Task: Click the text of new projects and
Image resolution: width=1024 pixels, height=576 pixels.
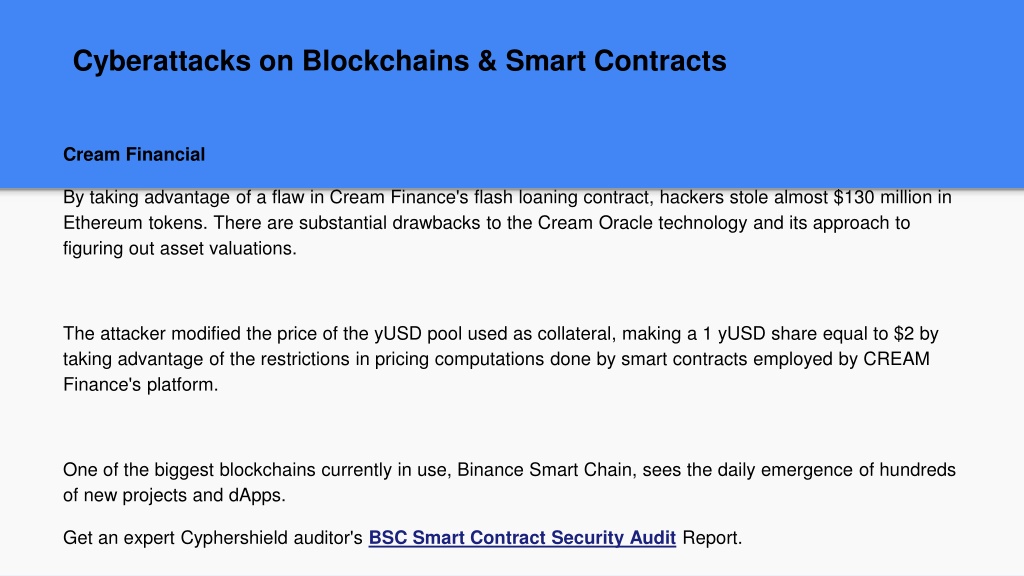Action: pyautogui.click(x=143, y=495)
